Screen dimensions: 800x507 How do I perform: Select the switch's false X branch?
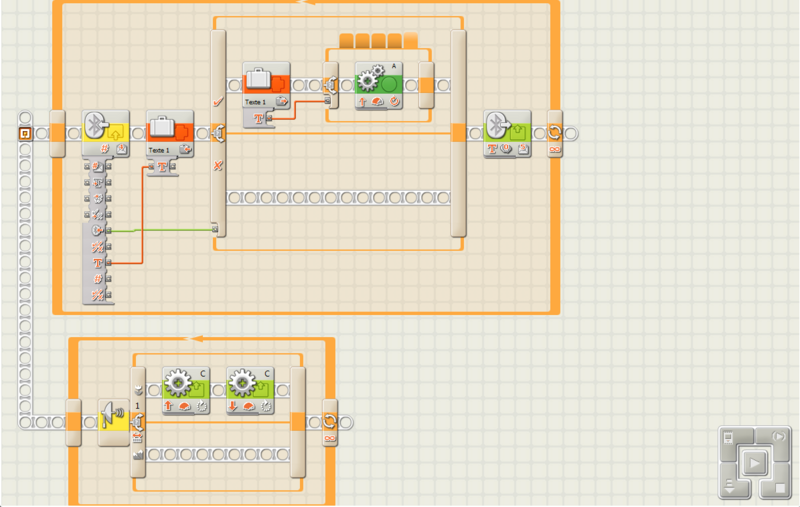[217, 165]
